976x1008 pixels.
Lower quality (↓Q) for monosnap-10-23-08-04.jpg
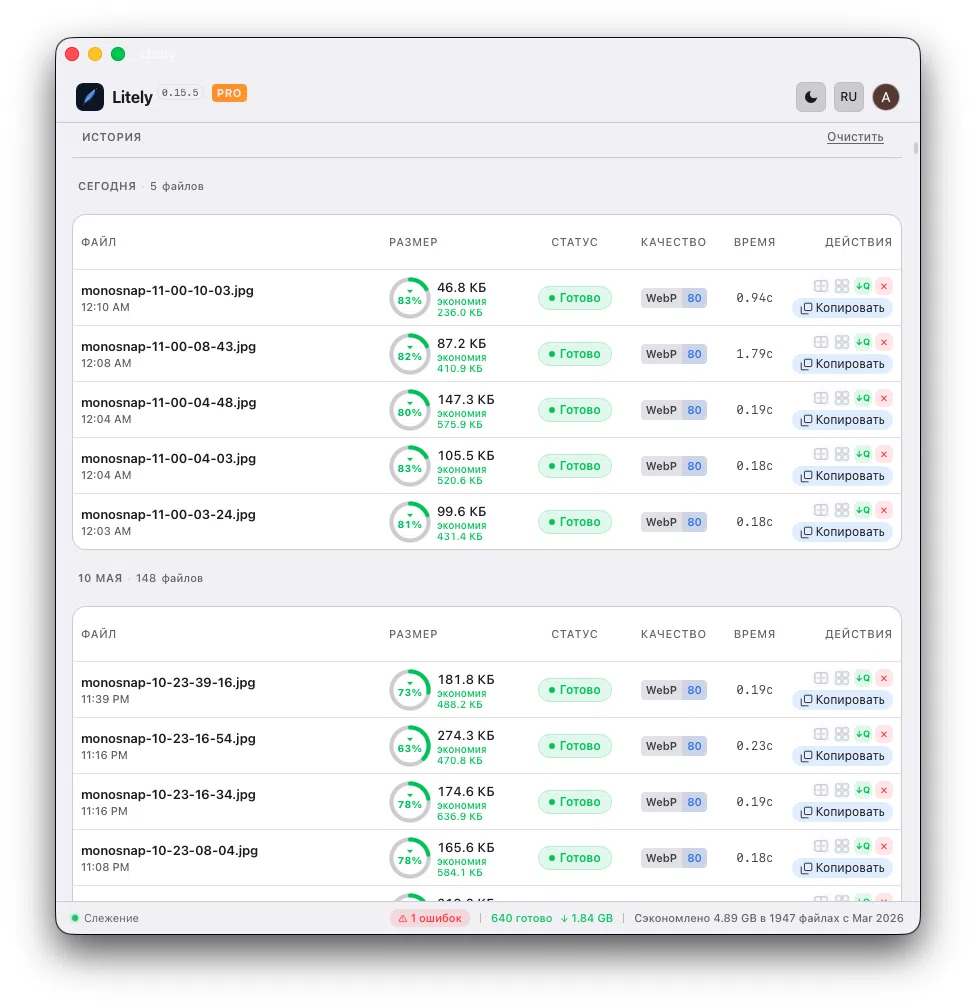(x=863, y=845)
